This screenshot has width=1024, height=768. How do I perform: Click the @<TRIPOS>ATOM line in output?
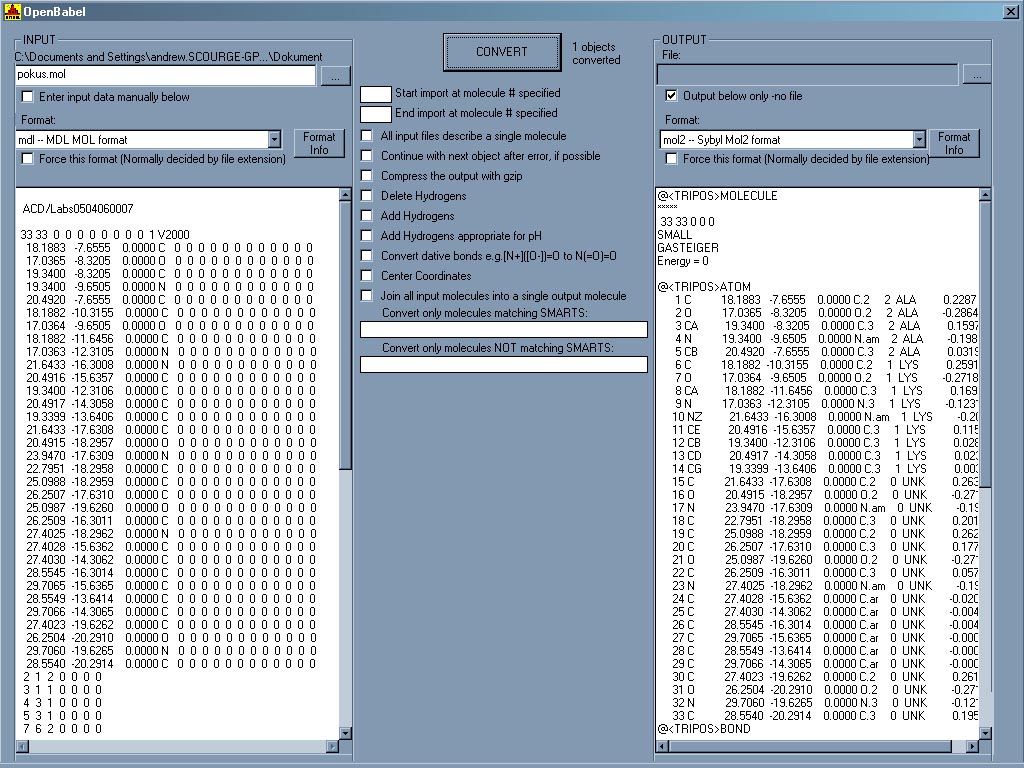click(704, 287)
